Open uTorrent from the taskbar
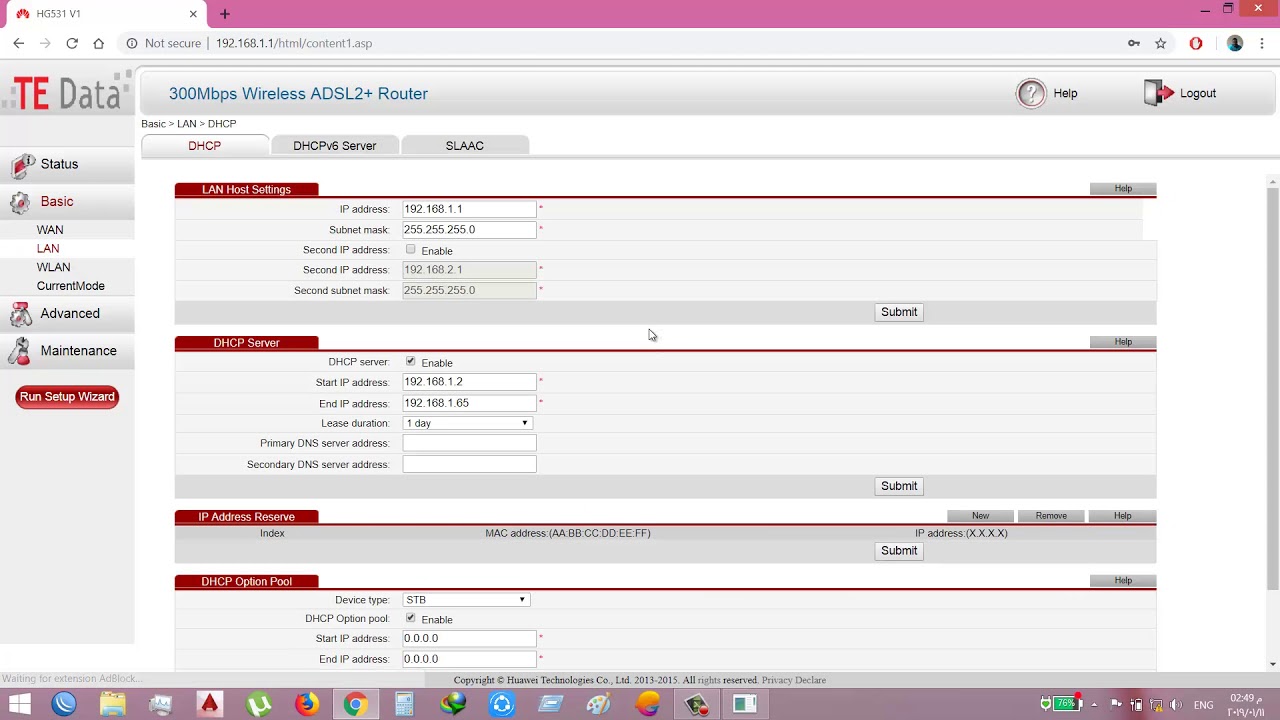 pyautogui.click(x=258, y=704)
